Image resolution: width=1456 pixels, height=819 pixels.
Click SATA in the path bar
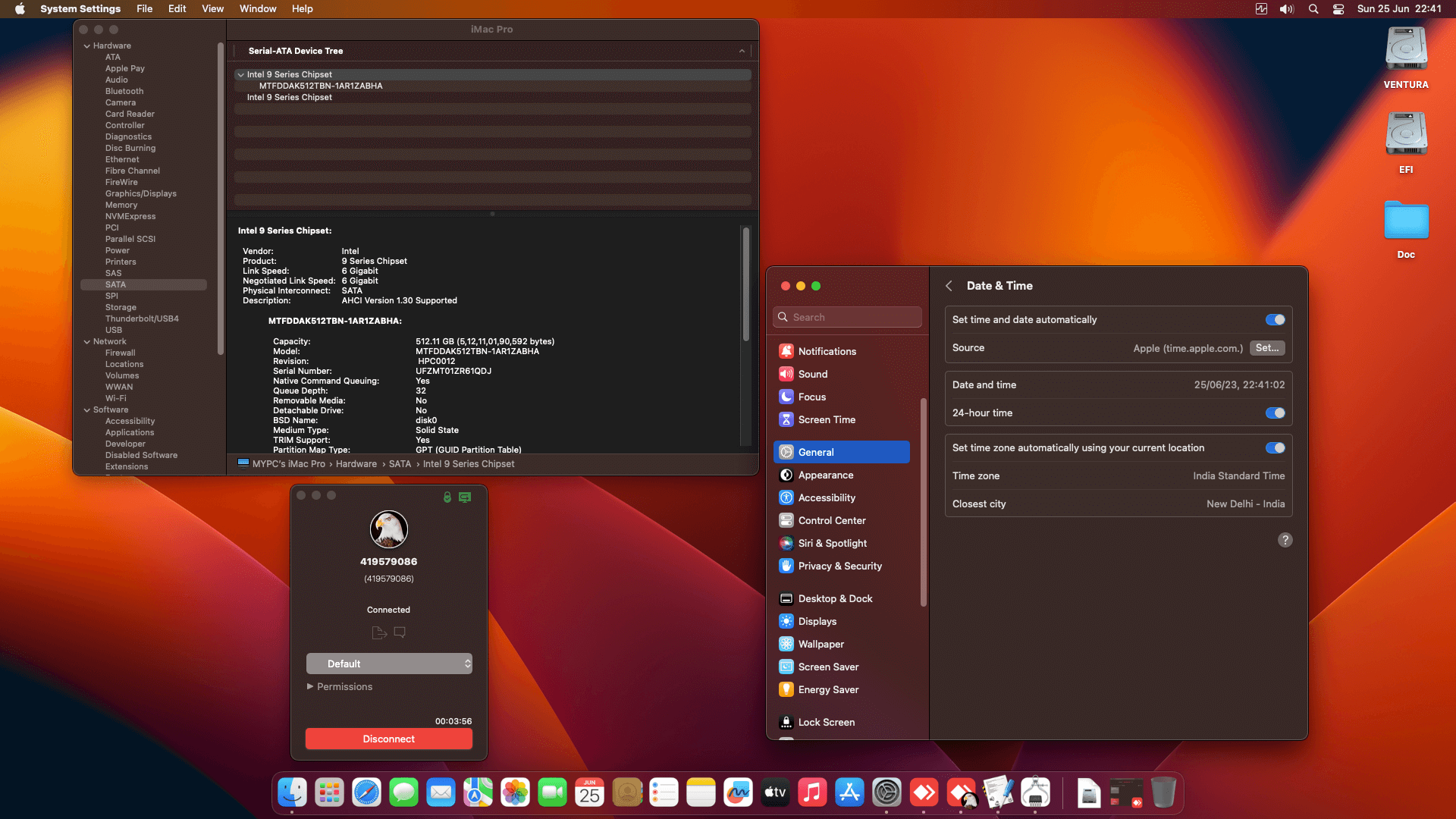[400, 464]
